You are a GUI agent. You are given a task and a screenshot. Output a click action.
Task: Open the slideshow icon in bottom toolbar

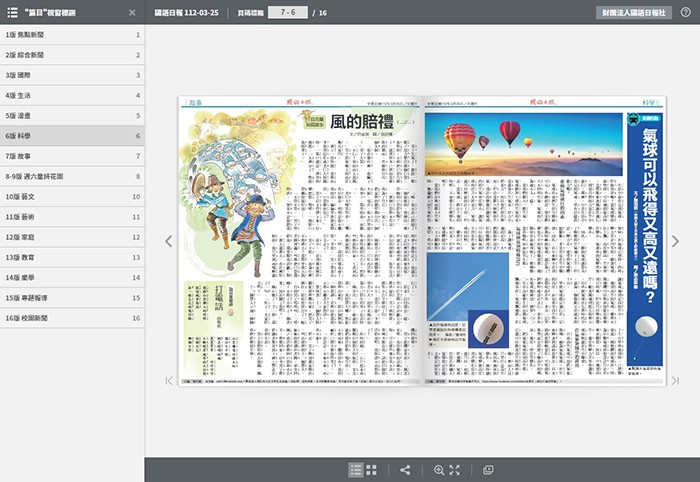click(x=488, y=470)
